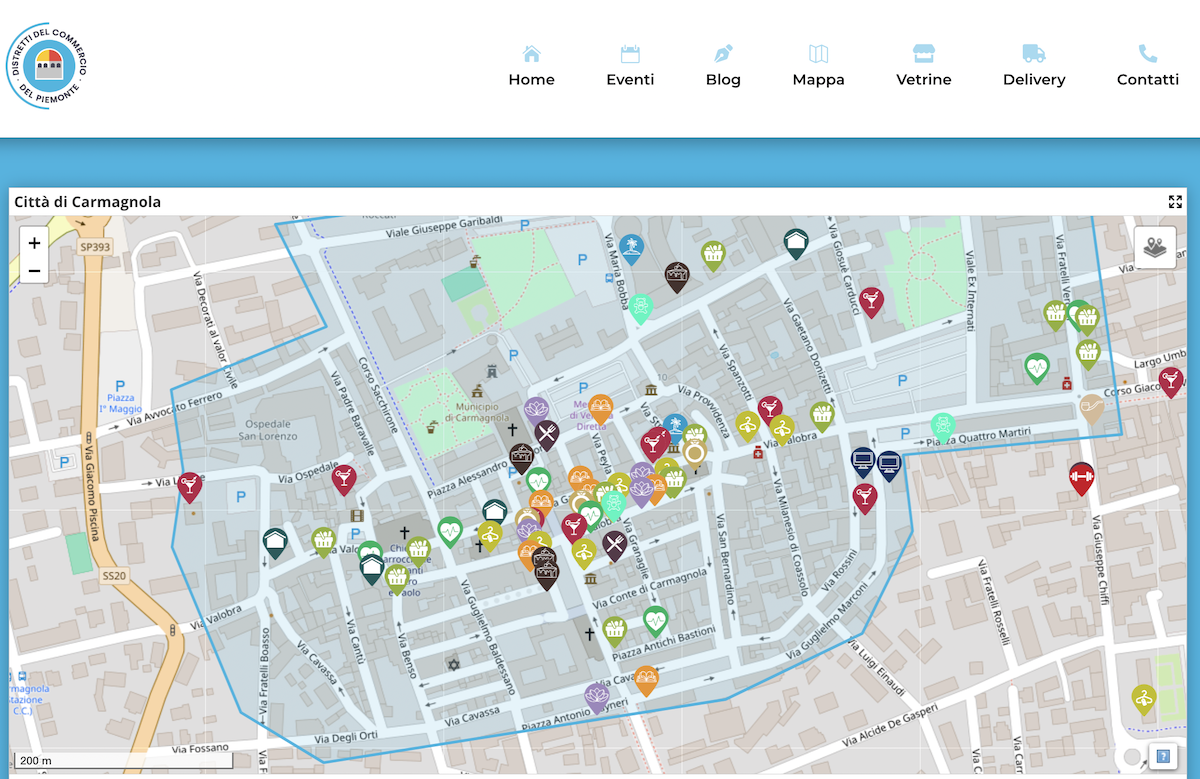This screenshot has height=779, width=1200.
Task: Navigate to Delivery
Action: (1034, 67)
